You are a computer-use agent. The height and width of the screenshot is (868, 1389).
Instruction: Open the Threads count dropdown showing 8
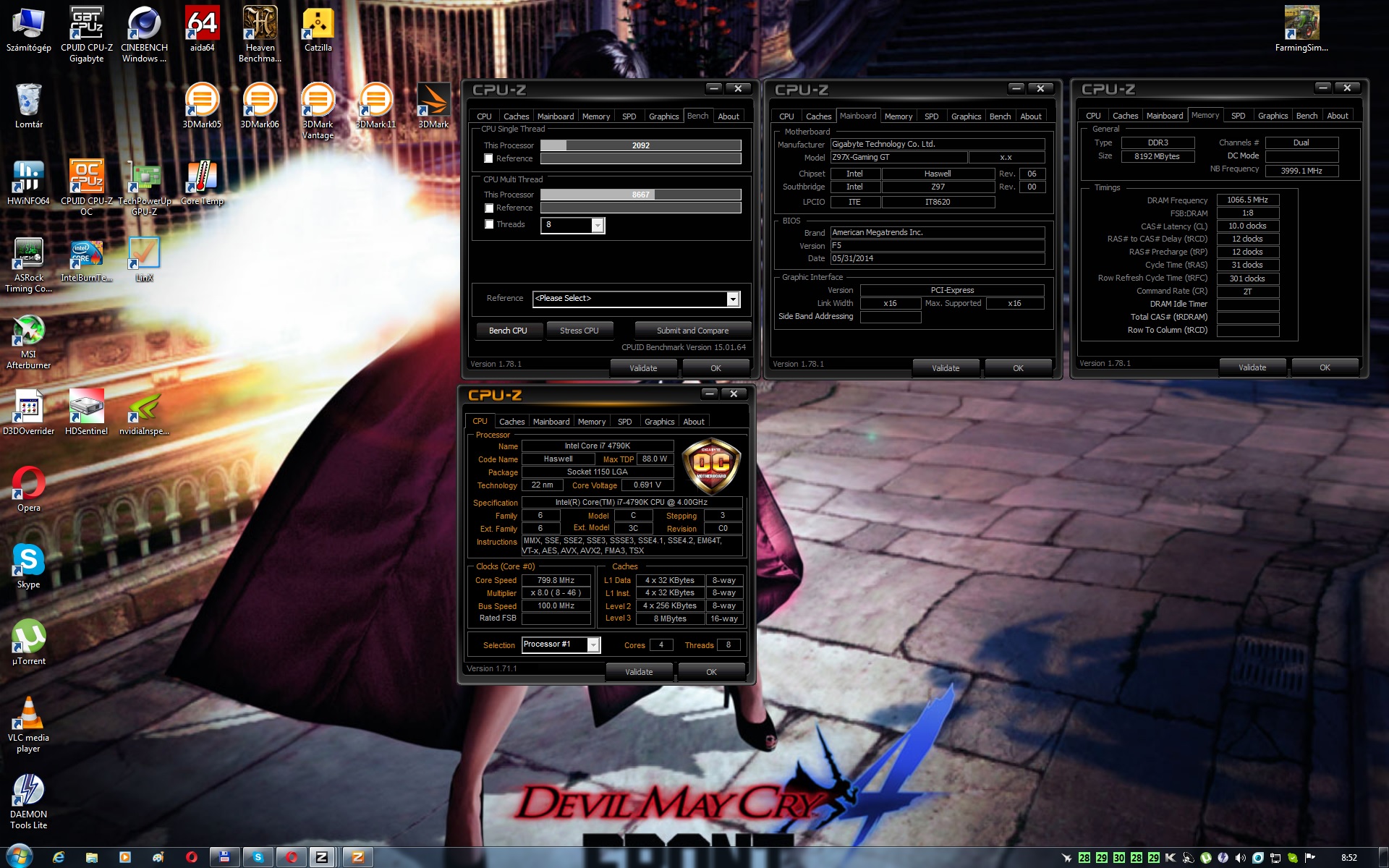[x=598, y=225]
